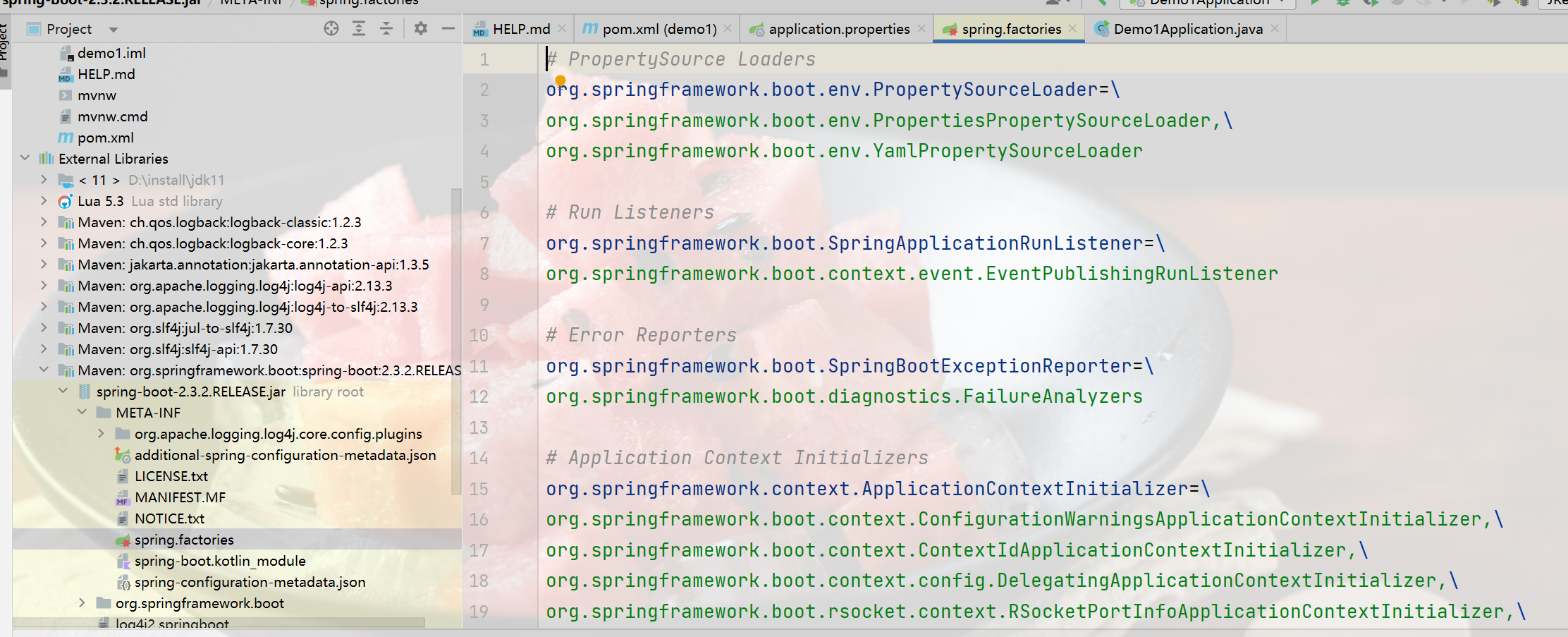Select mvnw.cmd in project tree
The height and width of the screenshot is (637, 1568).
pos(112,116)
